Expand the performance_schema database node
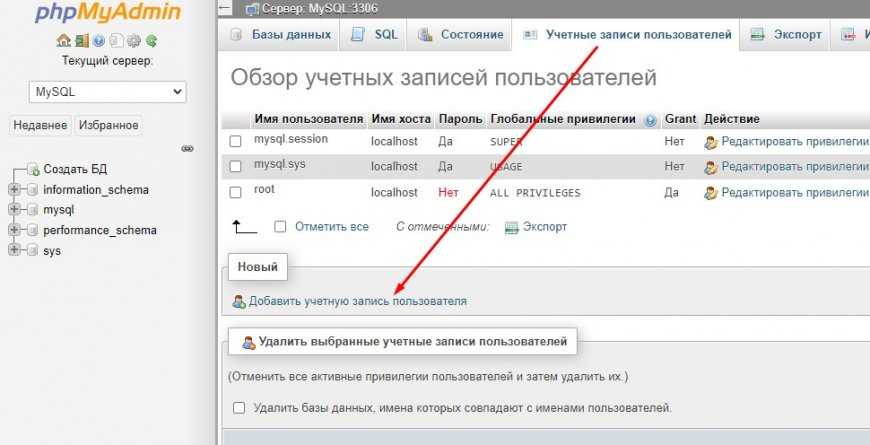The height and width of the screenshot is (445, 870). pos(14,230)
